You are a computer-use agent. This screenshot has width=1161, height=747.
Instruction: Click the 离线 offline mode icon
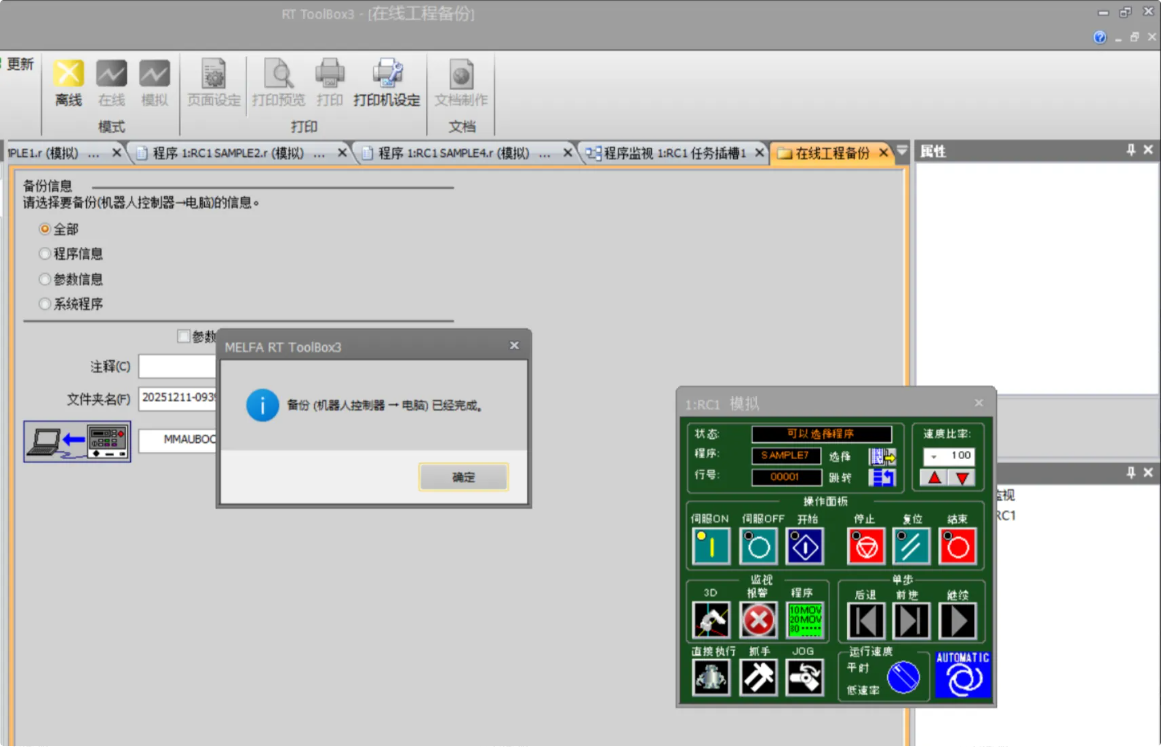tap(68, 83)
